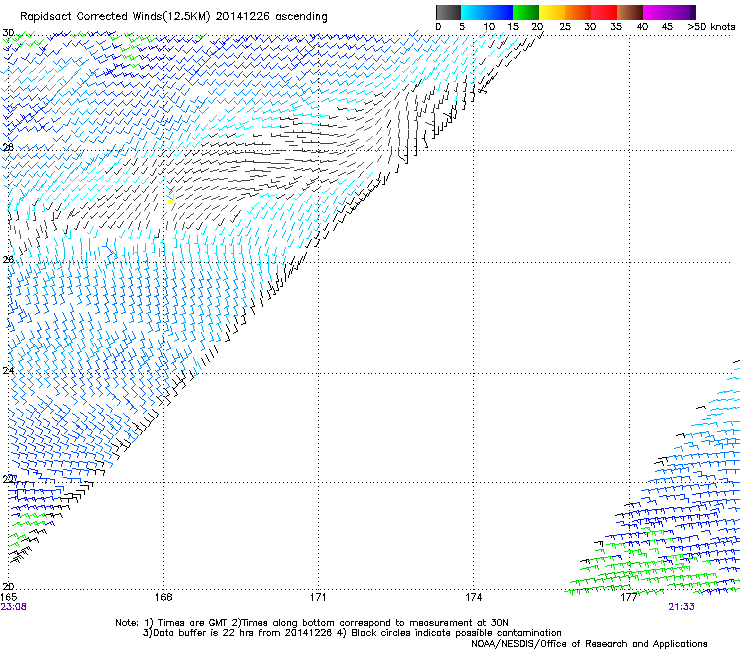Click latitude label 24
740x650 pixels.
[x=8, y=371]
